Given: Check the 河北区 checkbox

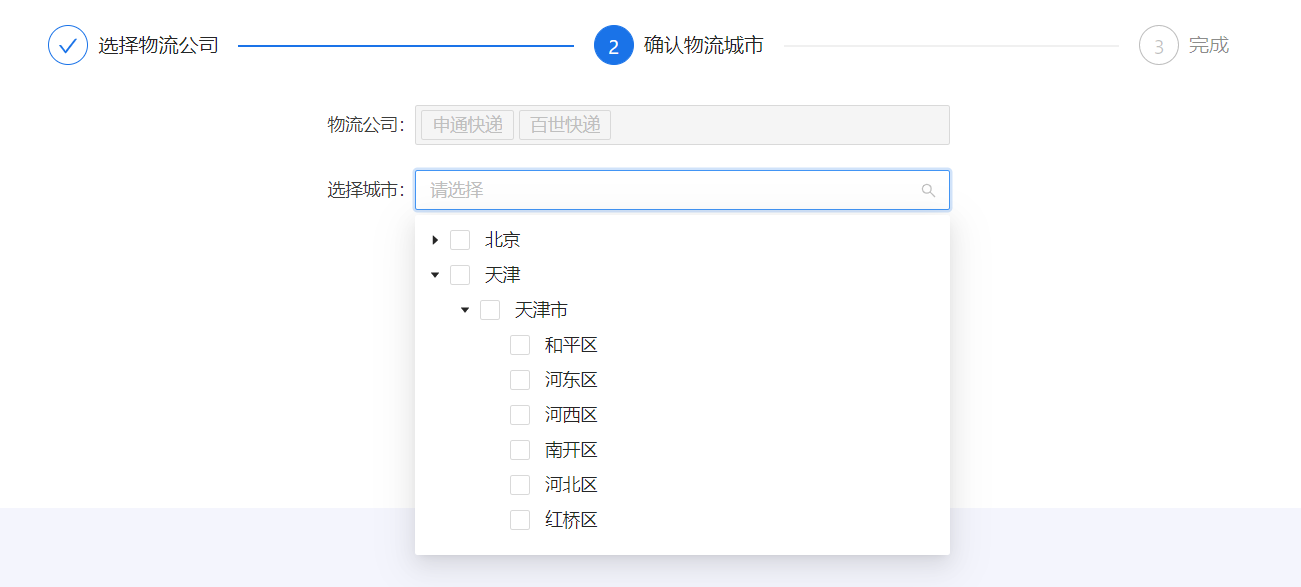Looking at the screenshot, I should pyautogui.click(x=520, y=485).
